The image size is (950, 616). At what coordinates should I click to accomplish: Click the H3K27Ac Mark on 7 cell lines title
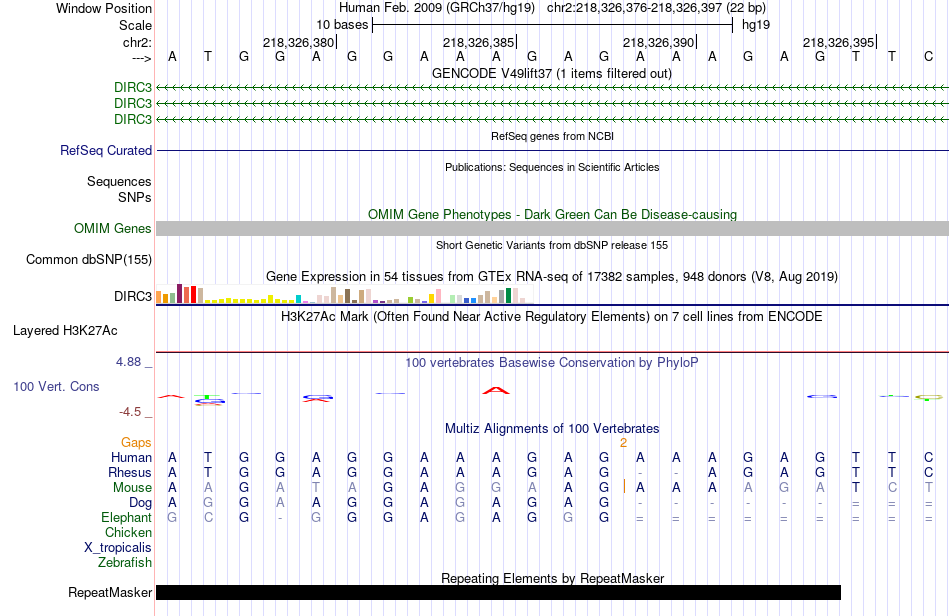552,317
